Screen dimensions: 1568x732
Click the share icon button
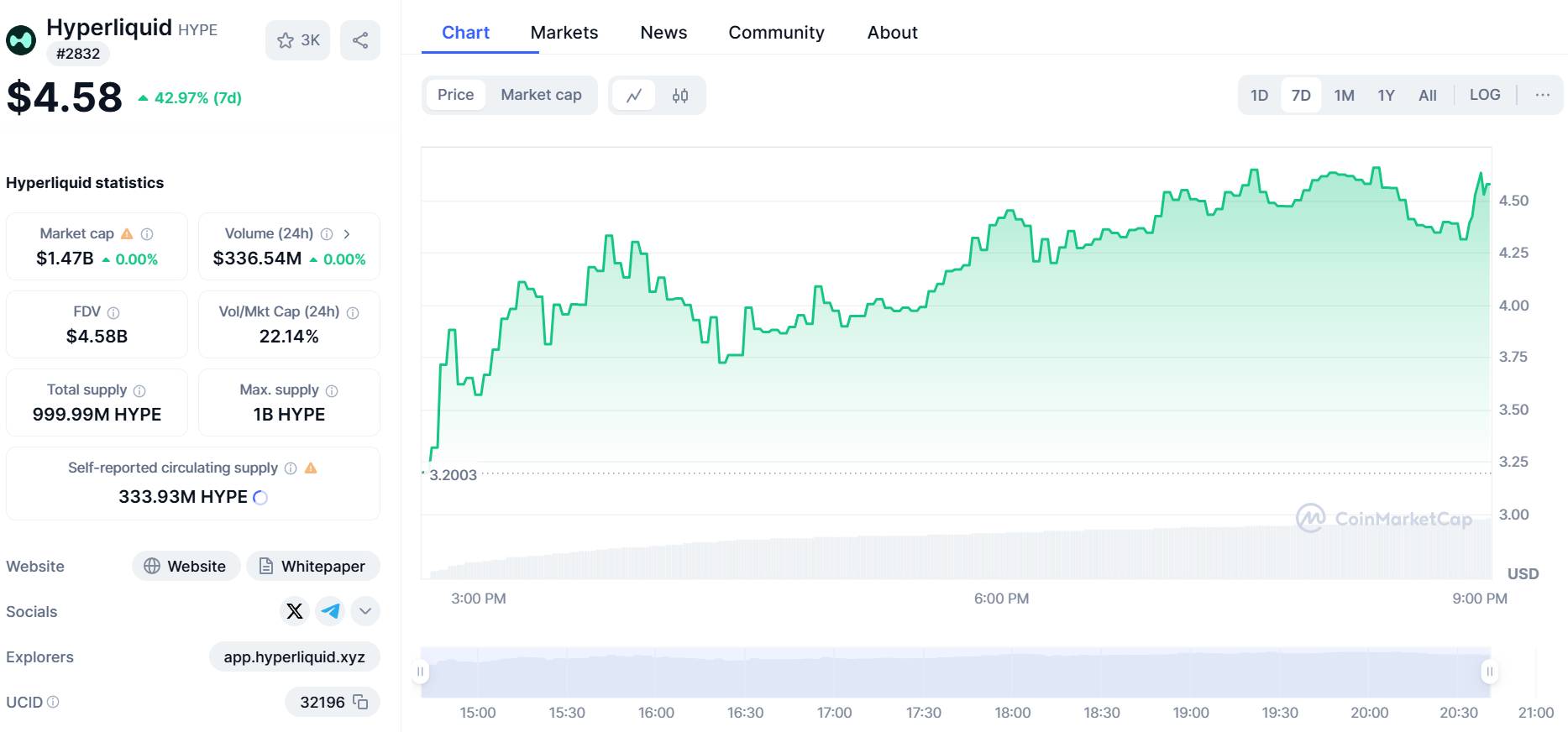tap(360, 40)
